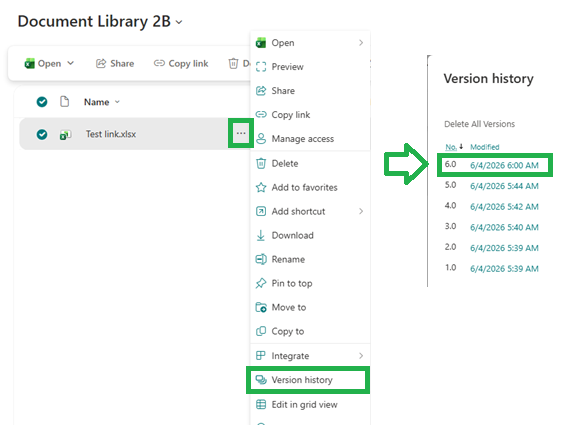Click the Share text in the toolbar
The image size is (567, 425).
point(122,64)
